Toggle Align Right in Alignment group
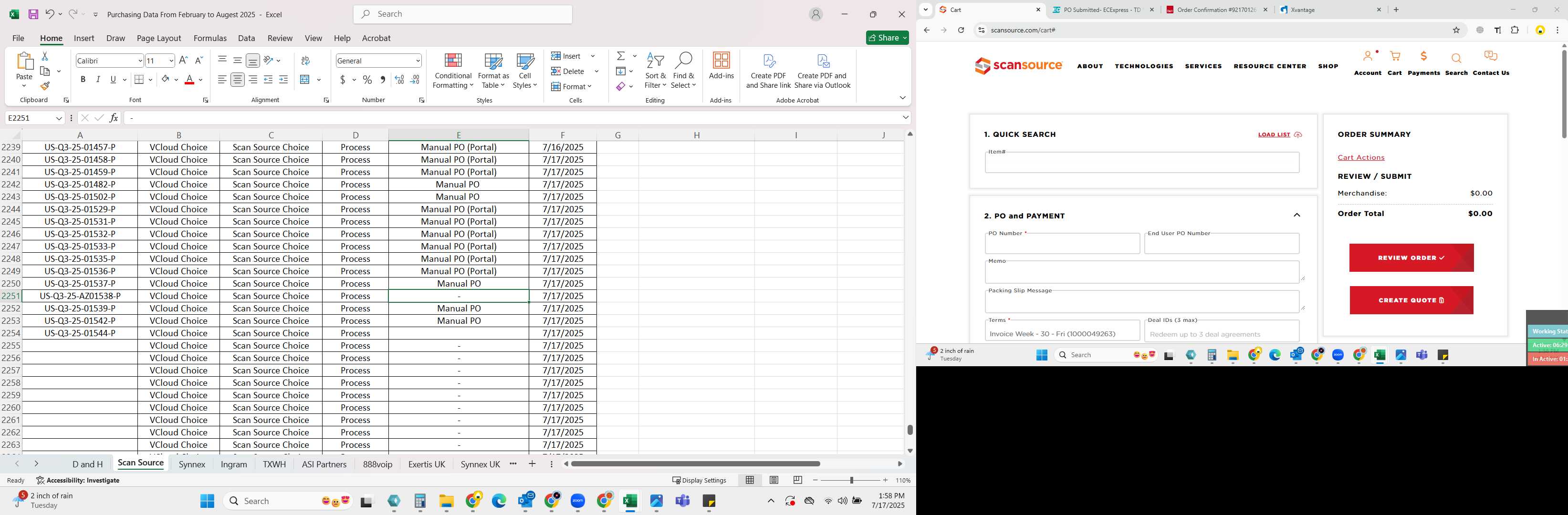This screenshot has height=515, width=1568. pos(252,80)
